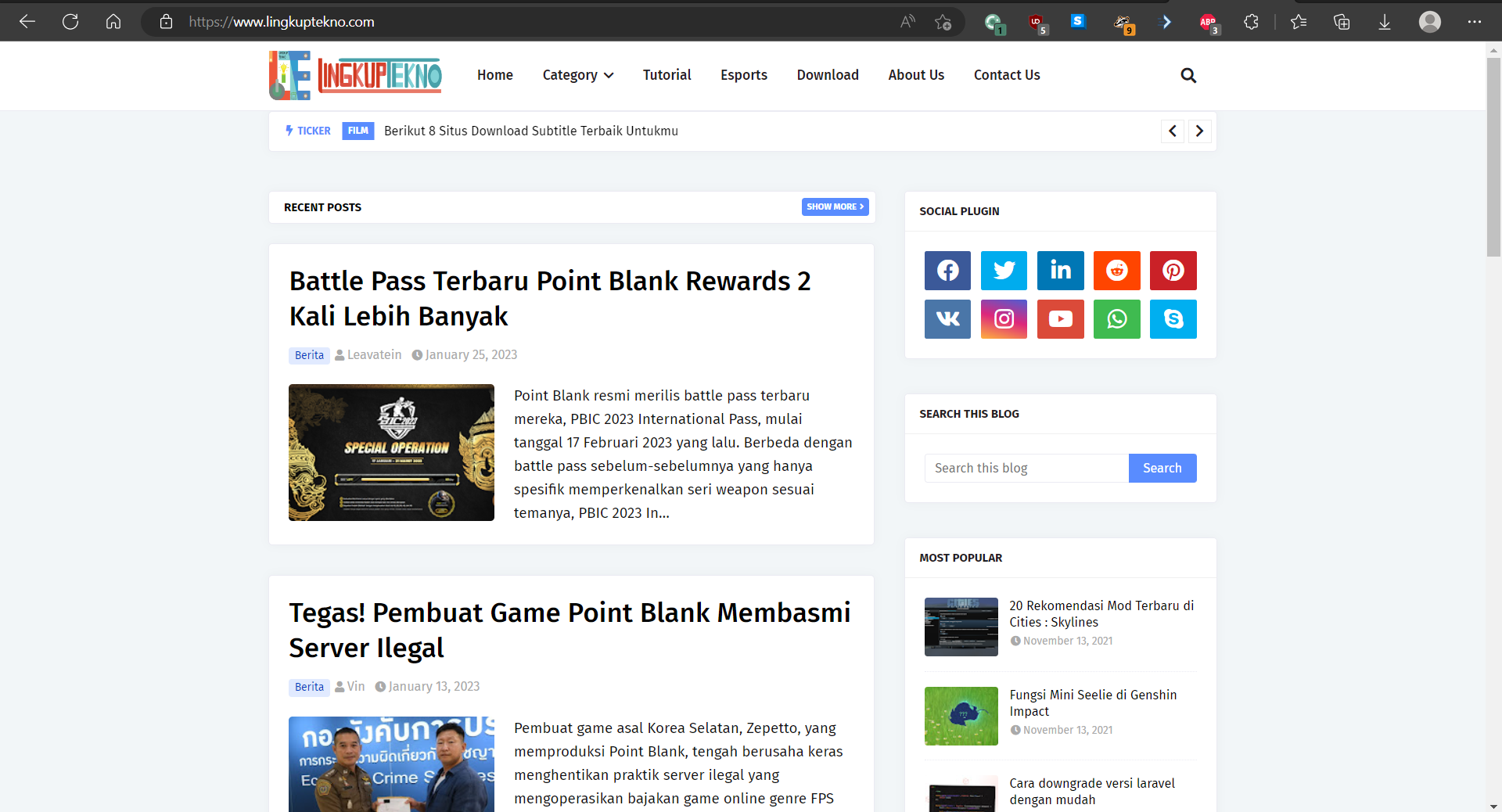Viewport: 1502px width, 812px height.
Task: Open the Reddit social icon
Action: [x=1116, y=271]
